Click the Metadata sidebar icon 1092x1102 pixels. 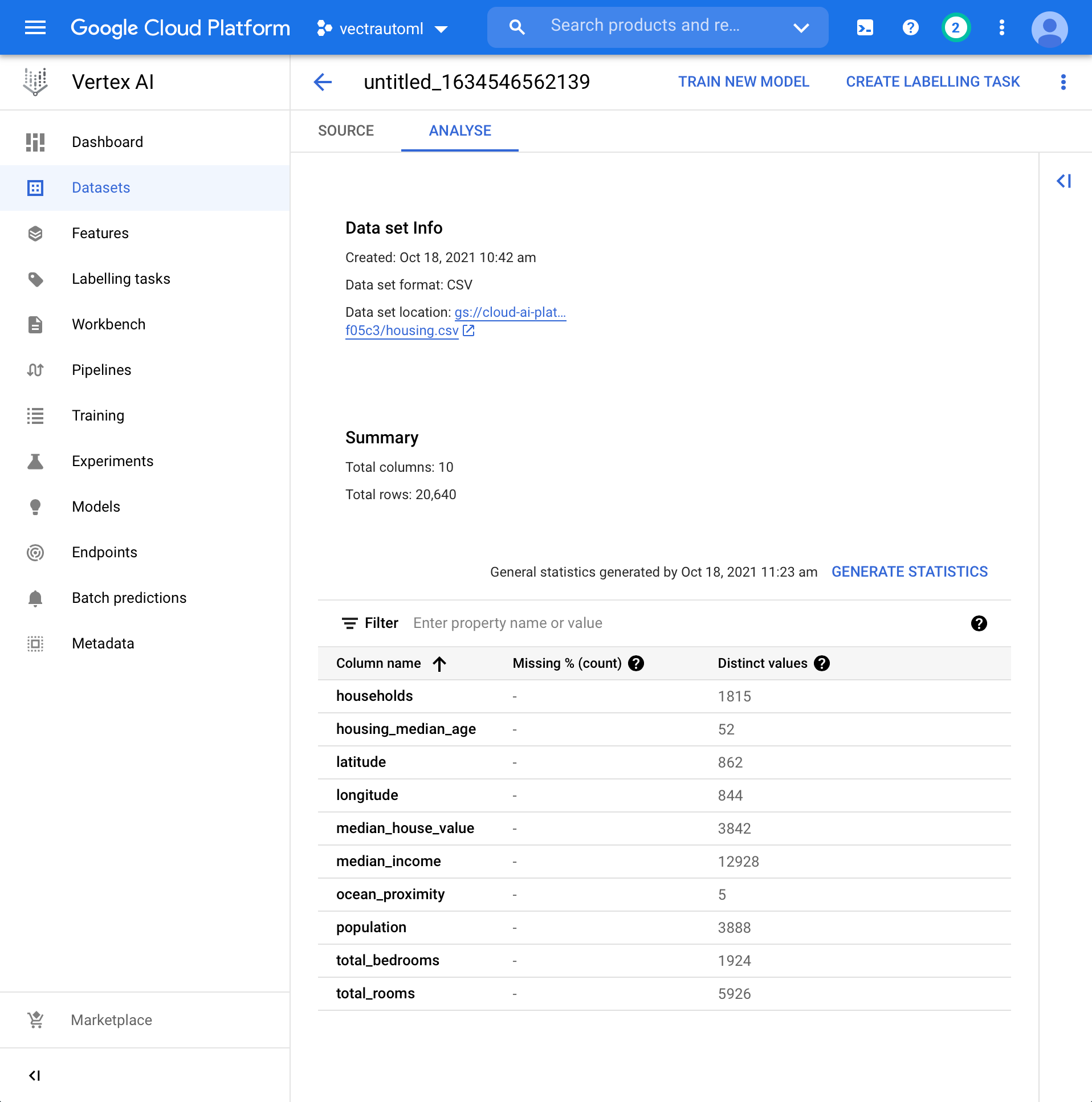tap(35, 643)
